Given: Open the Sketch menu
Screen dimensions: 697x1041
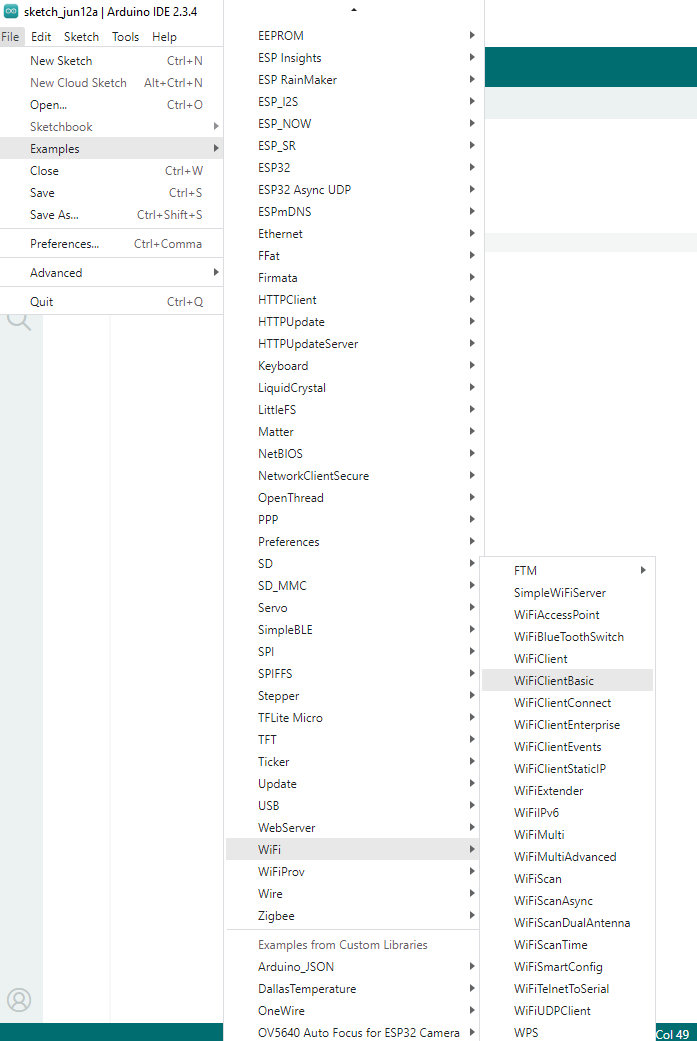Looking at the screenshot, I should (x=81, y=37).
